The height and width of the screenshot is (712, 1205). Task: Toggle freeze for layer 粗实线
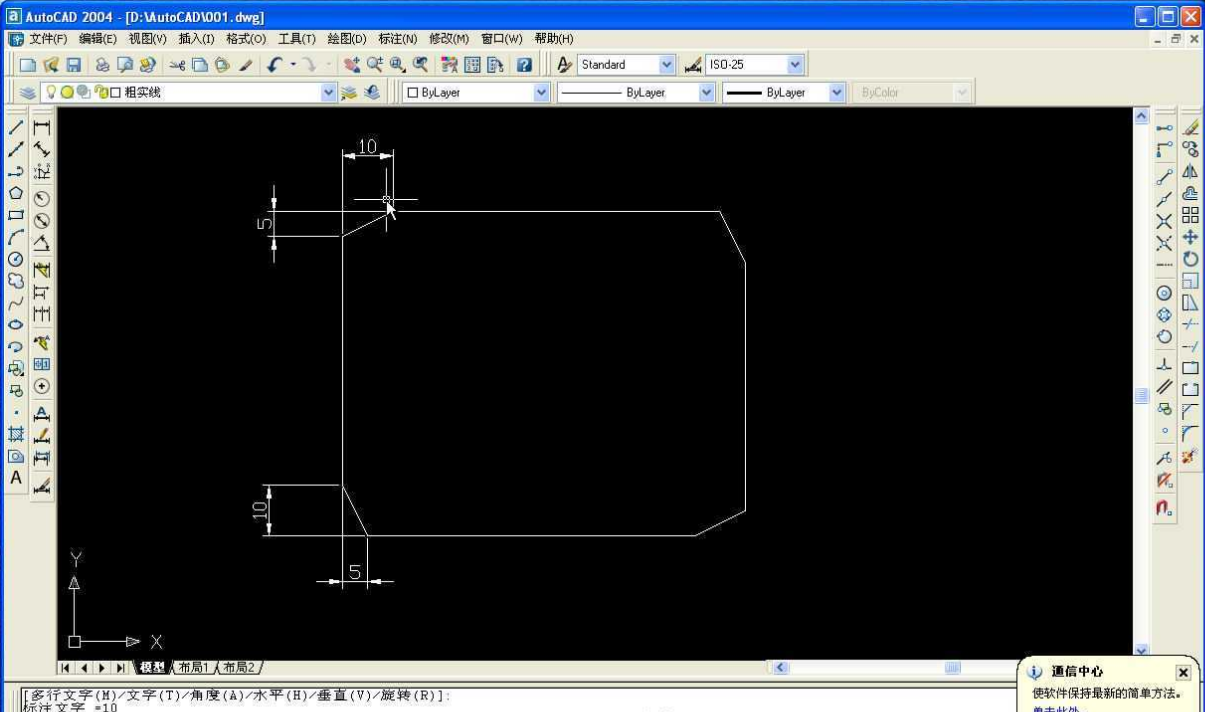click(68, 92)
